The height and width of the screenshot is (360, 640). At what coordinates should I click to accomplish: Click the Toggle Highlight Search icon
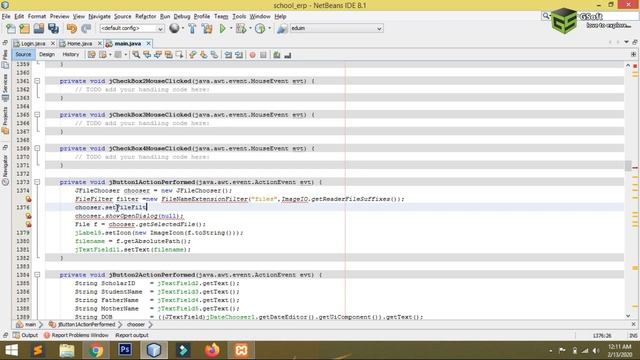[x=168, y=55]
